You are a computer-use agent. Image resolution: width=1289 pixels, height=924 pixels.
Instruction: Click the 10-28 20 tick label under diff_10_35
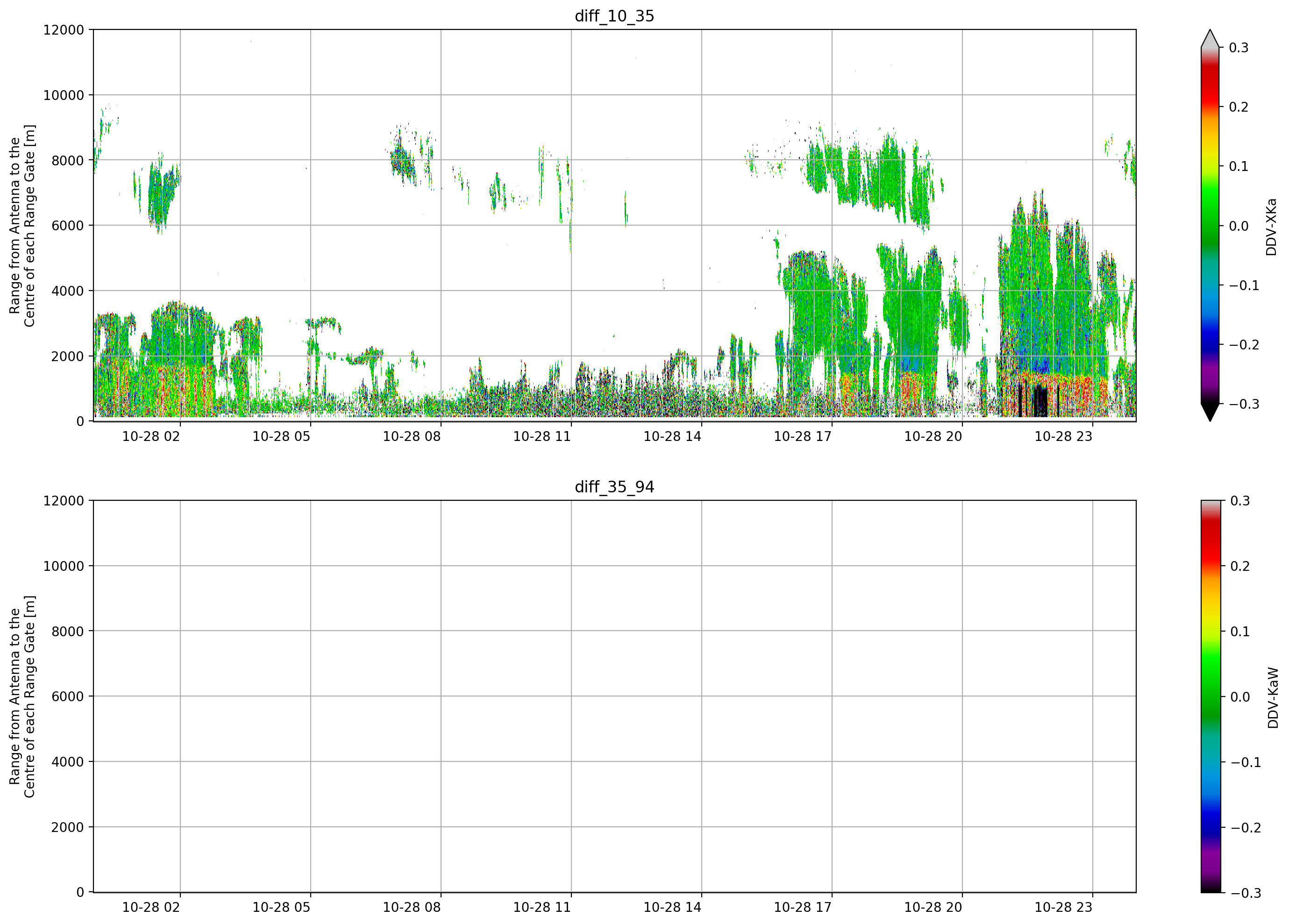(933, 436)
